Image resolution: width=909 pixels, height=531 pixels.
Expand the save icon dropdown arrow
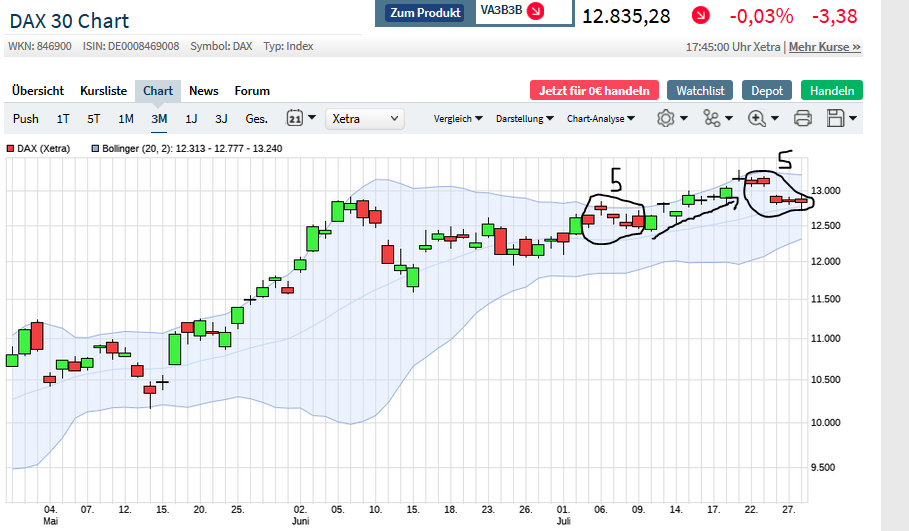point(853,118)
